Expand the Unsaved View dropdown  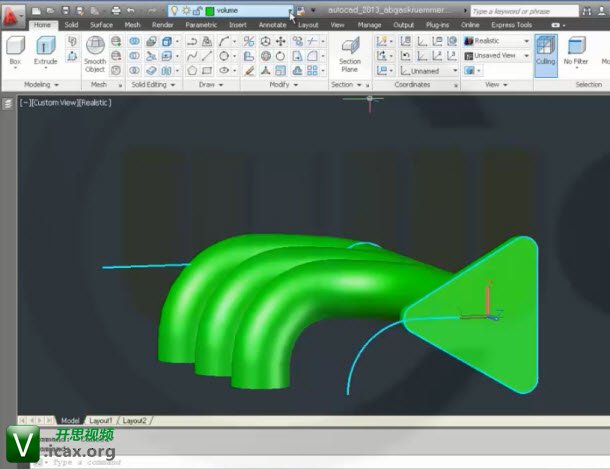pyautogui.click(x=498, y=56)
